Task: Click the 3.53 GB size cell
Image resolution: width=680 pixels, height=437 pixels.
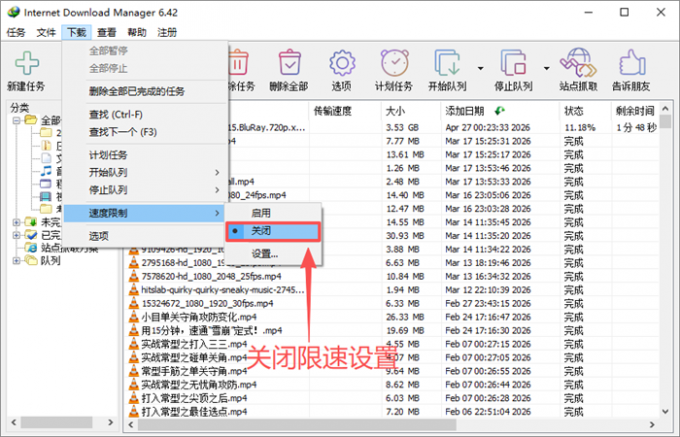Action: tap(402, 127)
